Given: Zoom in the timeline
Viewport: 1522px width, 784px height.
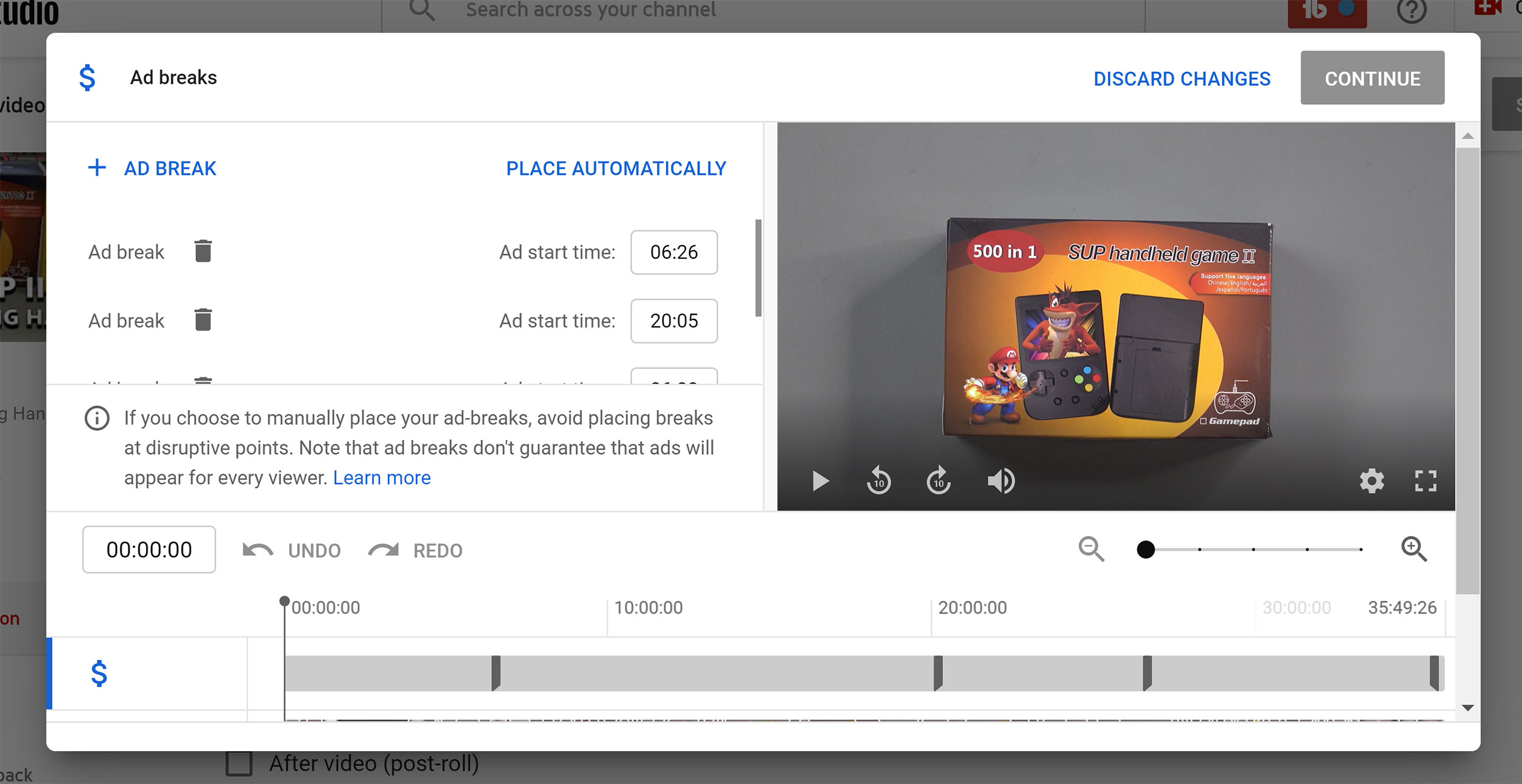Looking at the screenshot, I should (x=1414, y=549).
